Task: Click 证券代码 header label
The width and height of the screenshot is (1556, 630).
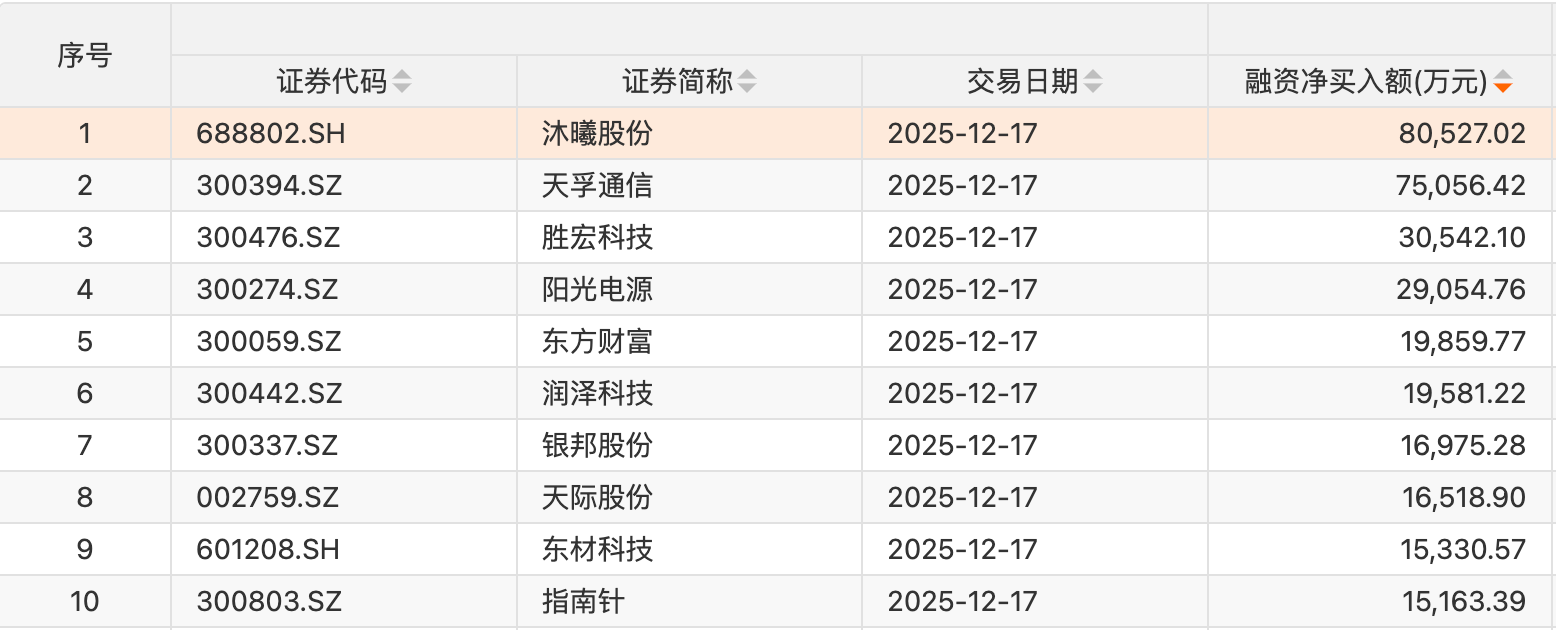Action: tap(331, 82)
